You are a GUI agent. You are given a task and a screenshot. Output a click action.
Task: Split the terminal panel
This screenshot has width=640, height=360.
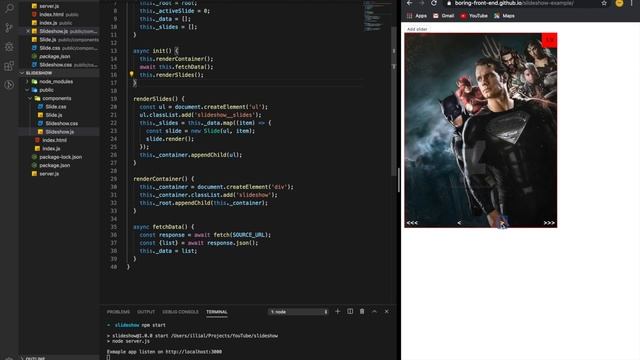350,311
